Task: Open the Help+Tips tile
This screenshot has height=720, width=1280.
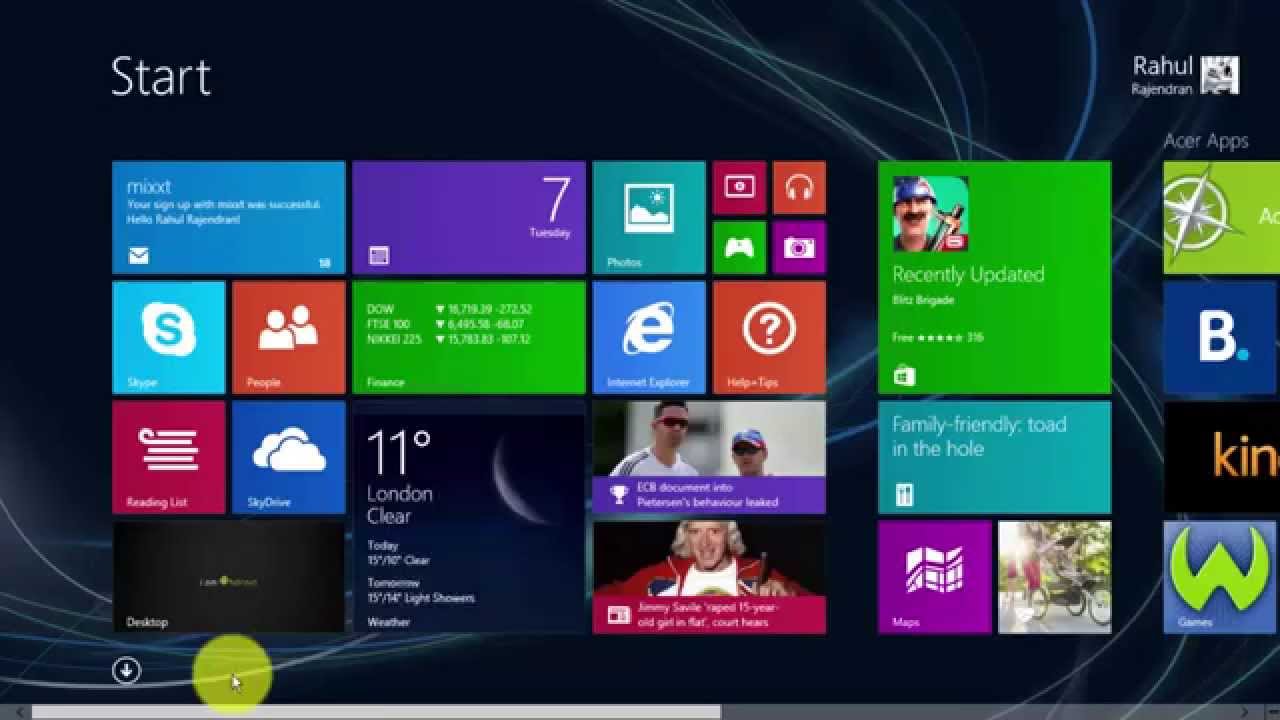Action: [x=769, y=338]
